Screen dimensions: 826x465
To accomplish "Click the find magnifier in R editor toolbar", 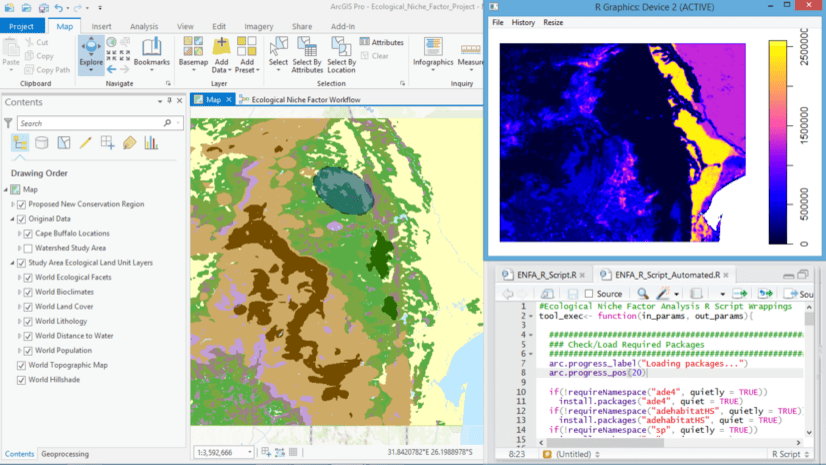I will tap(643, 293).
